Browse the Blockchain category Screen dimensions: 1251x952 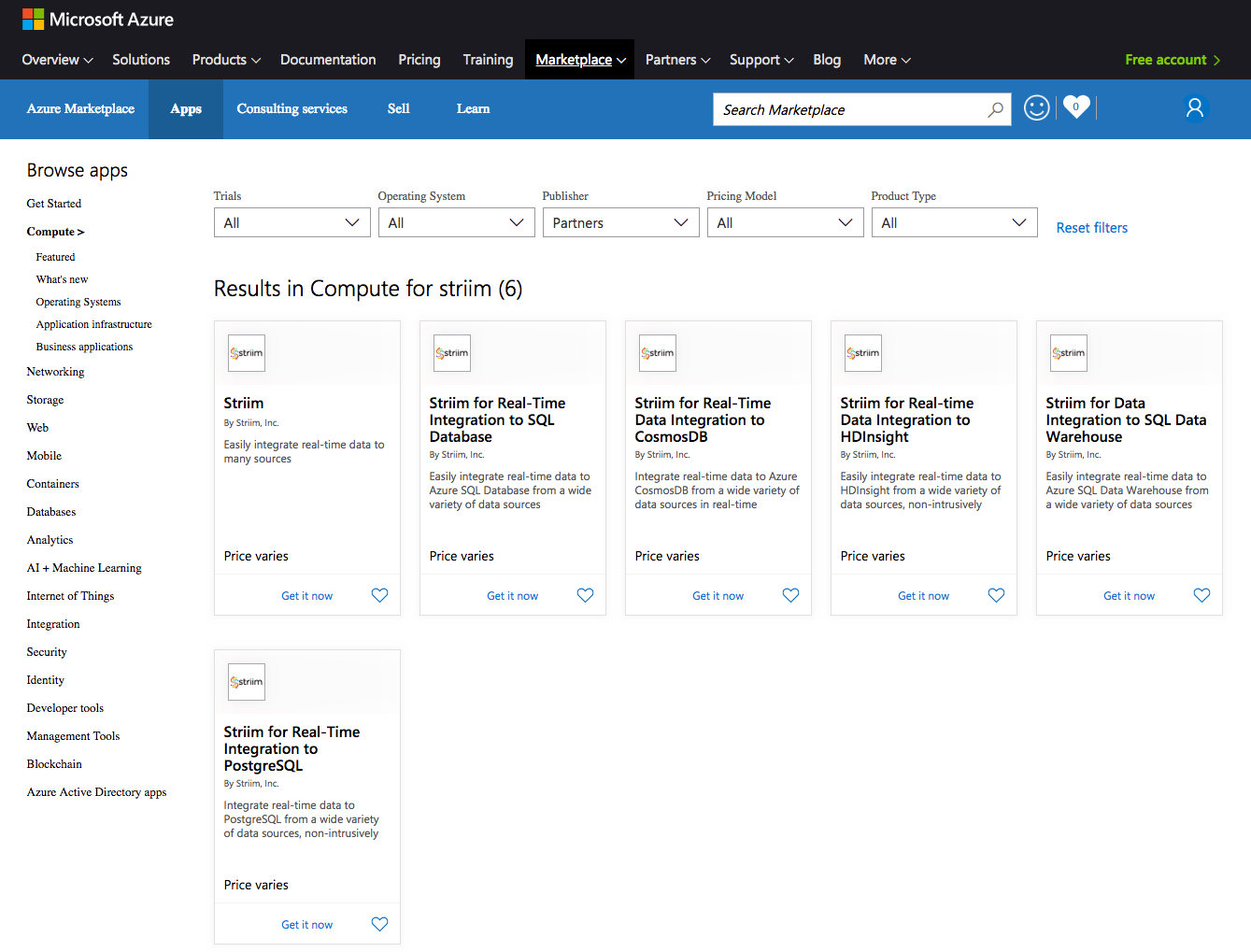[x=54, y=764]
